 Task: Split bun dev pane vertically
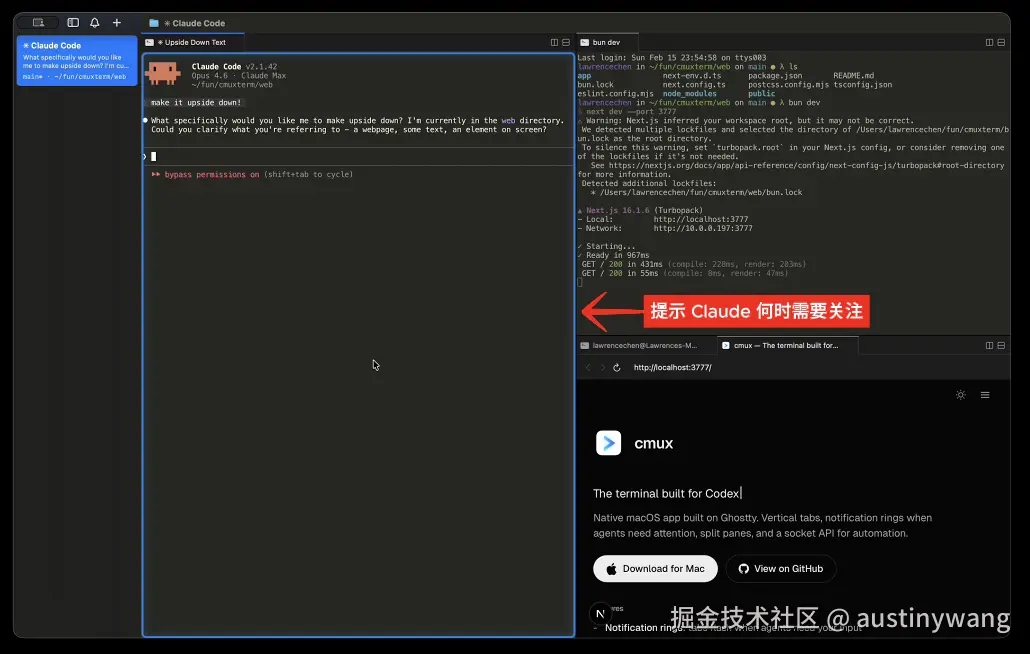tap(989, 43)
